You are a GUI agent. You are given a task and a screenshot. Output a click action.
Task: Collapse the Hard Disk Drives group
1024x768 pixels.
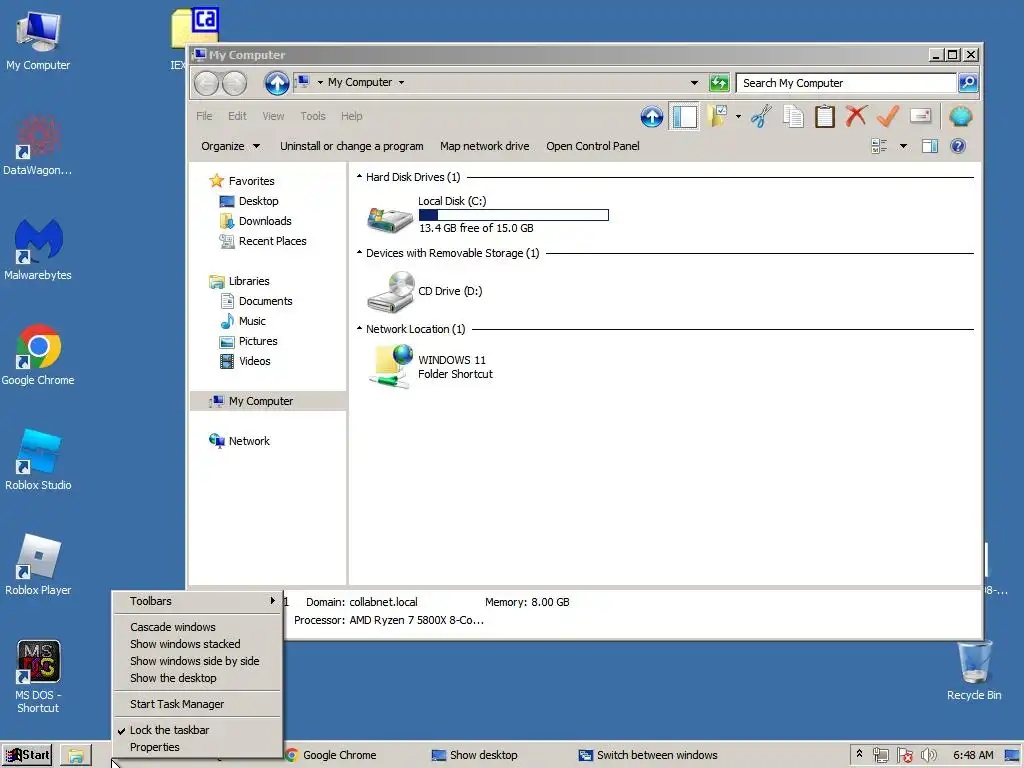pyautogui.click(x=359, y=176)
